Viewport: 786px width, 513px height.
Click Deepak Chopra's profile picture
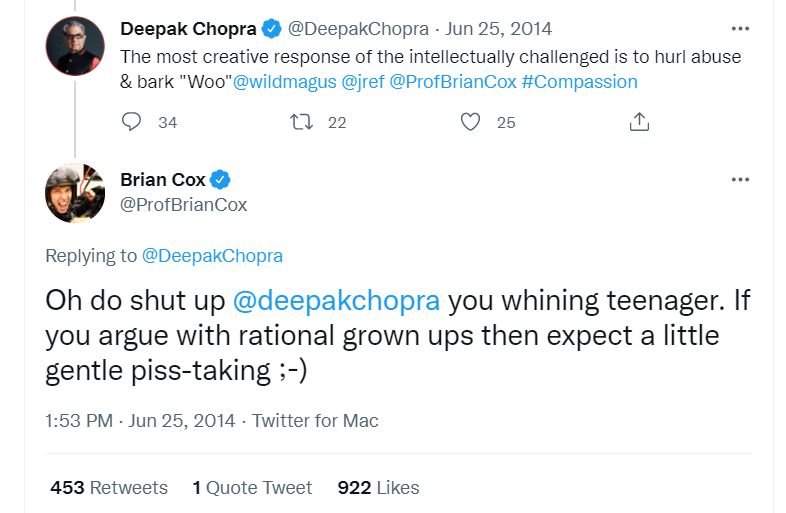(75, 46)
